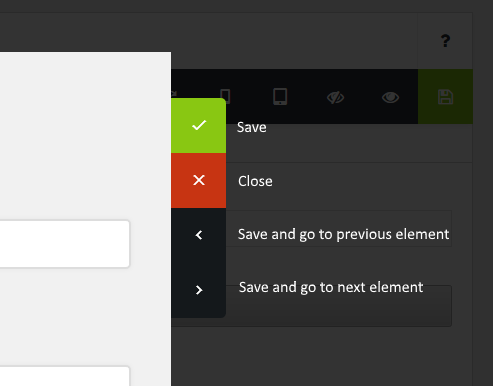
Task: Click the "Close" text label
Action: [x=255, y=181]
